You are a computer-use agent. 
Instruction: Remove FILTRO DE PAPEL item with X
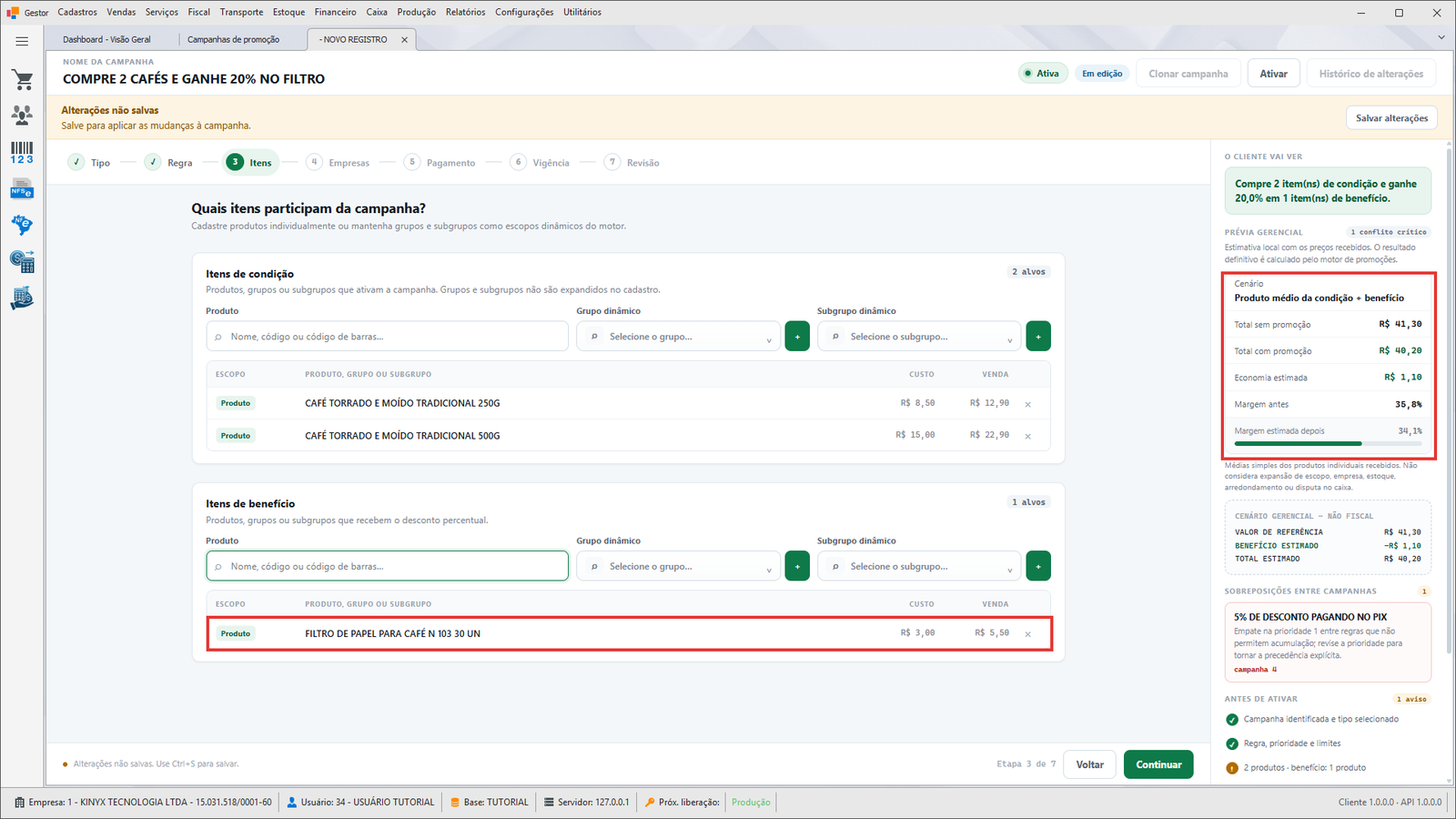[x=1028, y=634]
